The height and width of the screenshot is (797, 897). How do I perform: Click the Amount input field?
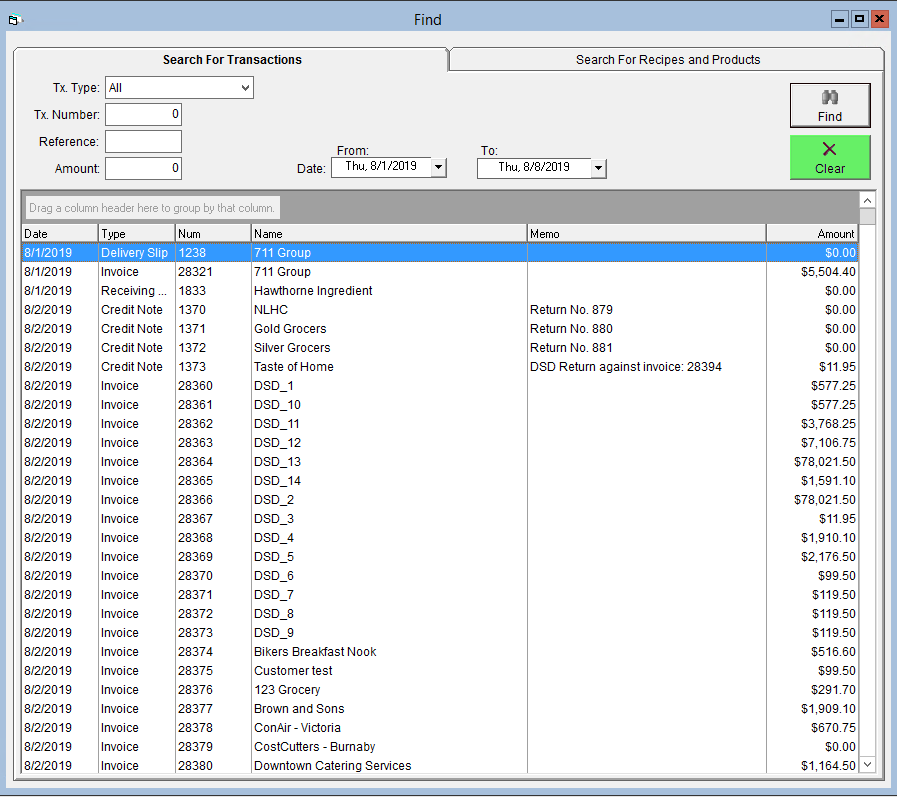[x=143, y=168]
